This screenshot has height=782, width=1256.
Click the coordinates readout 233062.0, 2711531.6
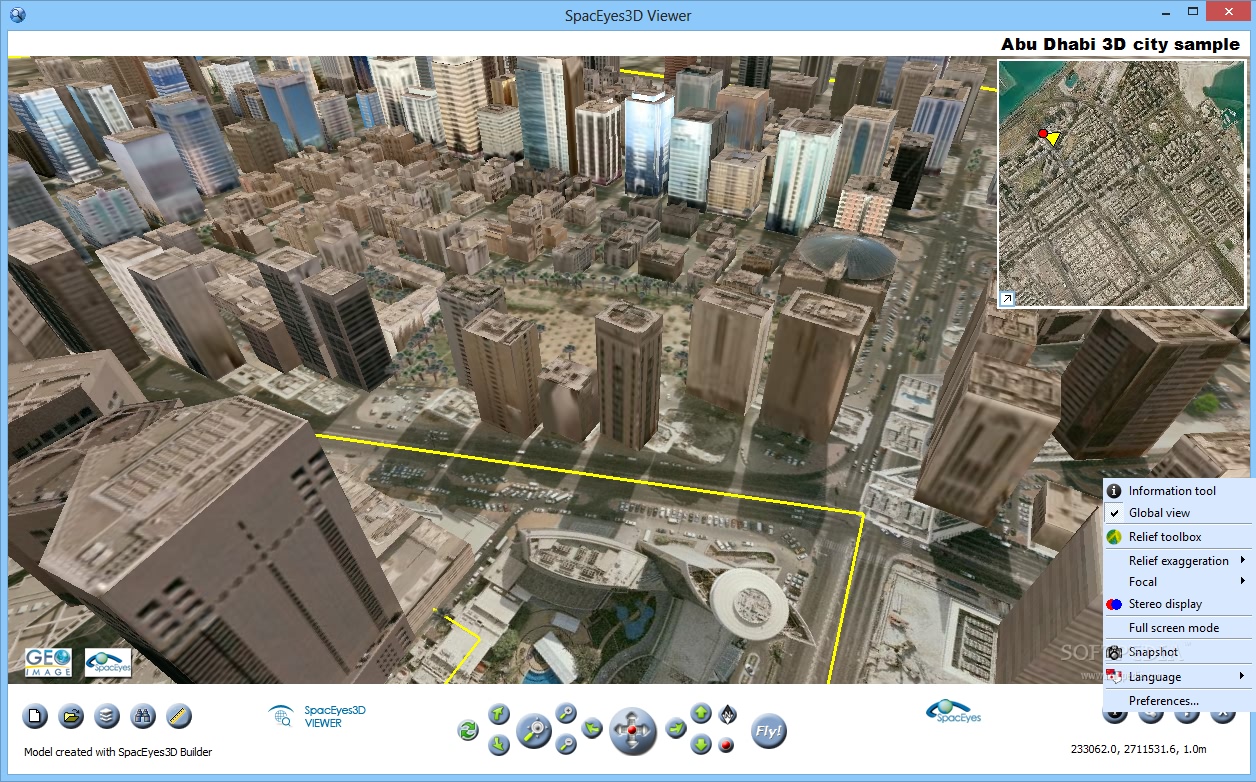coord(1138,749)
